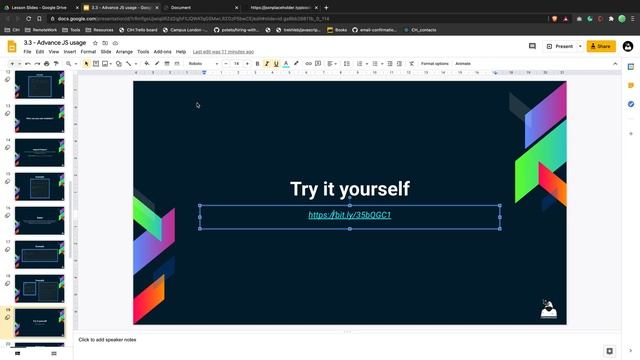
Task: Click the Insert link icon
Action: point(309,64)
